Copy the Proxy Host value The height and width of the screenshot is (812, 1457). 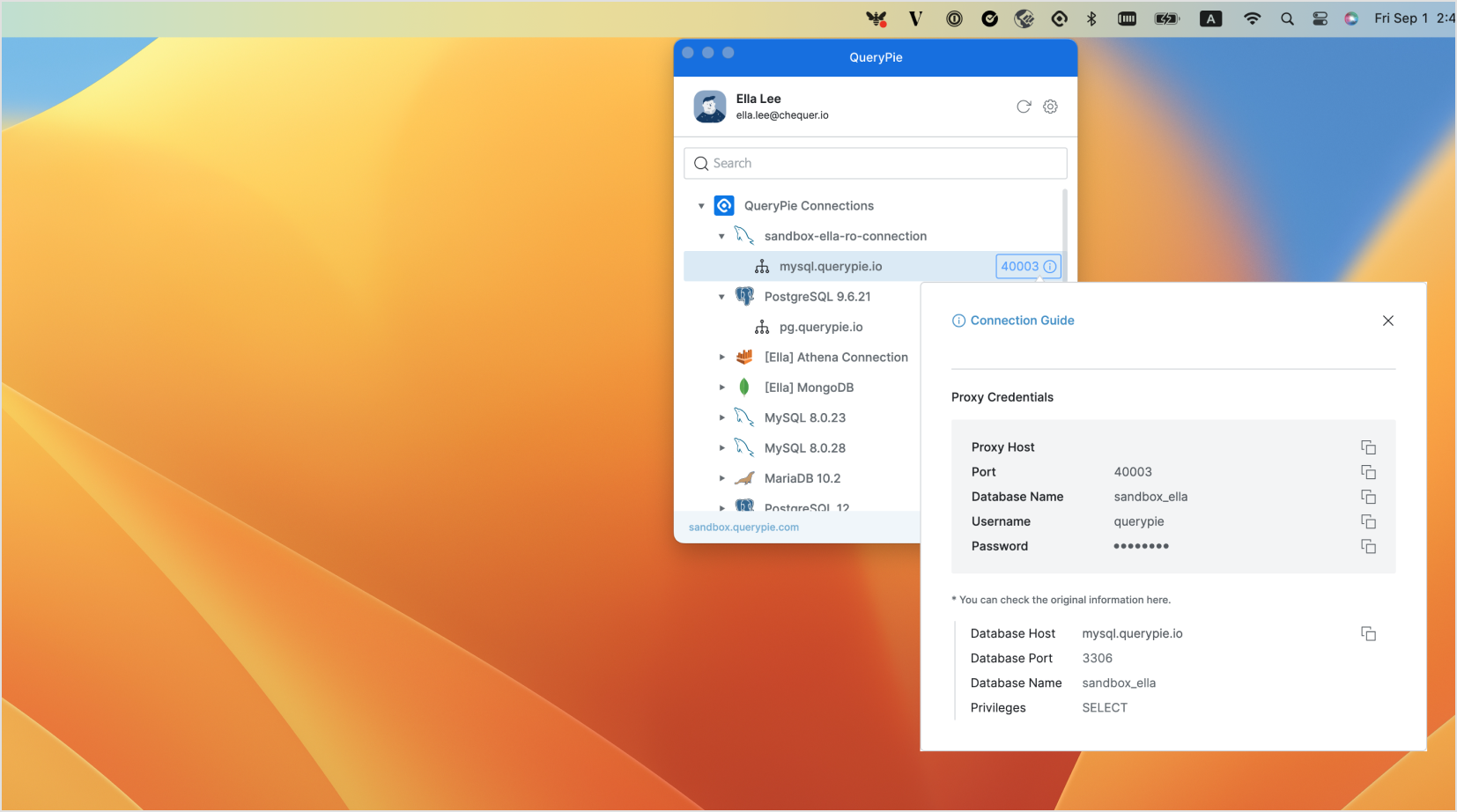pos(1368,447)
